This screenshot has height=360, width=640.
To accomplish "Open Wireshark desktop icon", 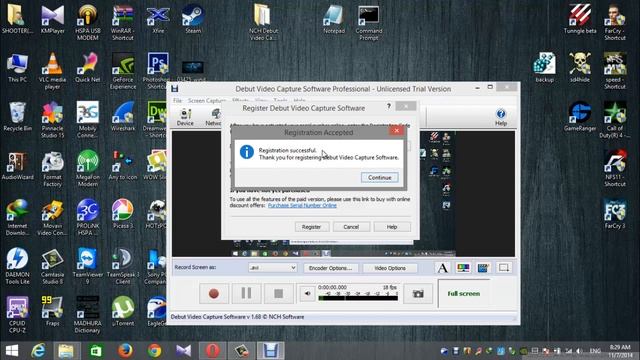I will pyautogui.click(x=123, y=117).
